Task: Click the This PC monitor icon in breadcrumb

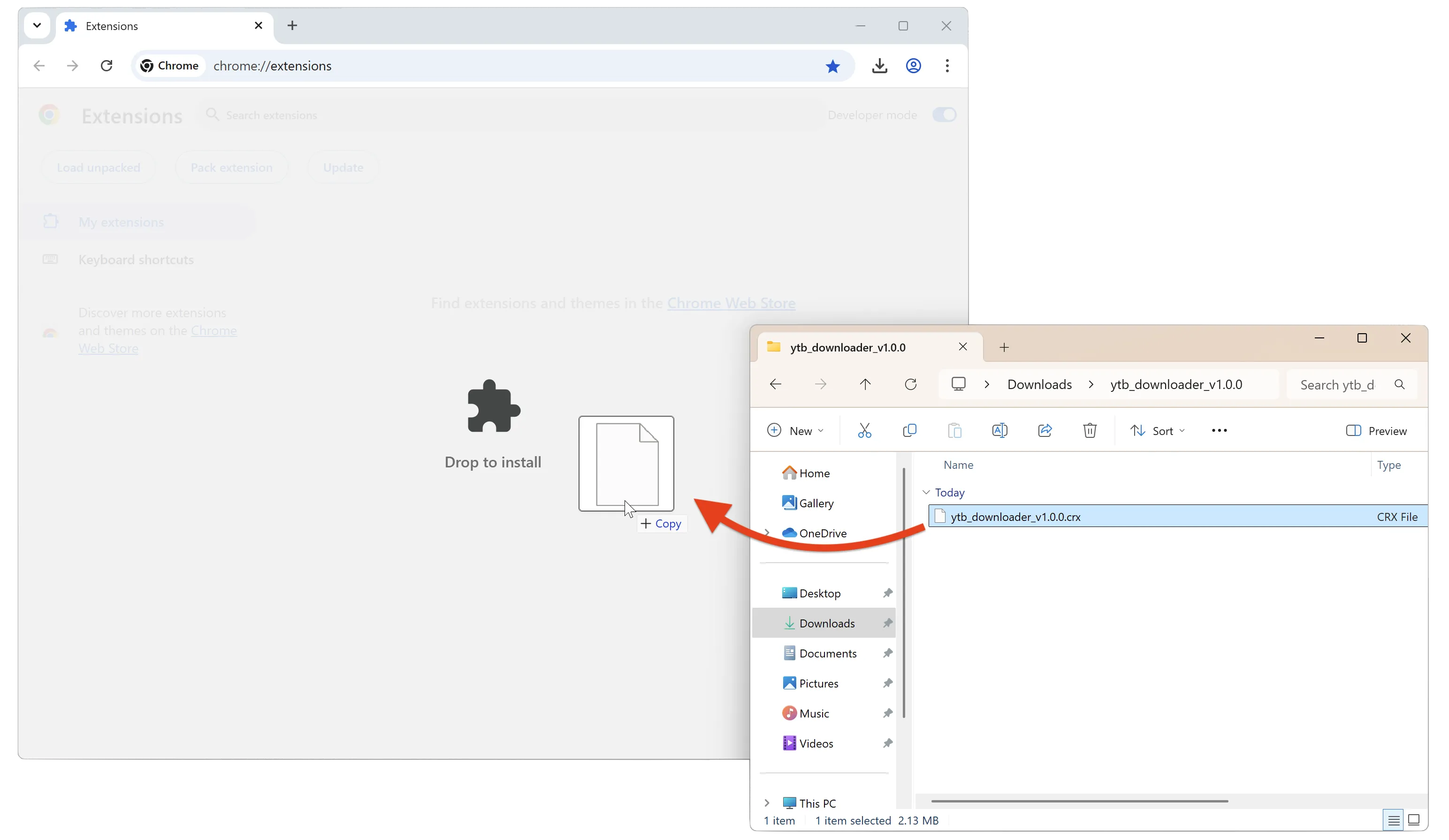Action: pyautogui.click(x=958, y=384)
